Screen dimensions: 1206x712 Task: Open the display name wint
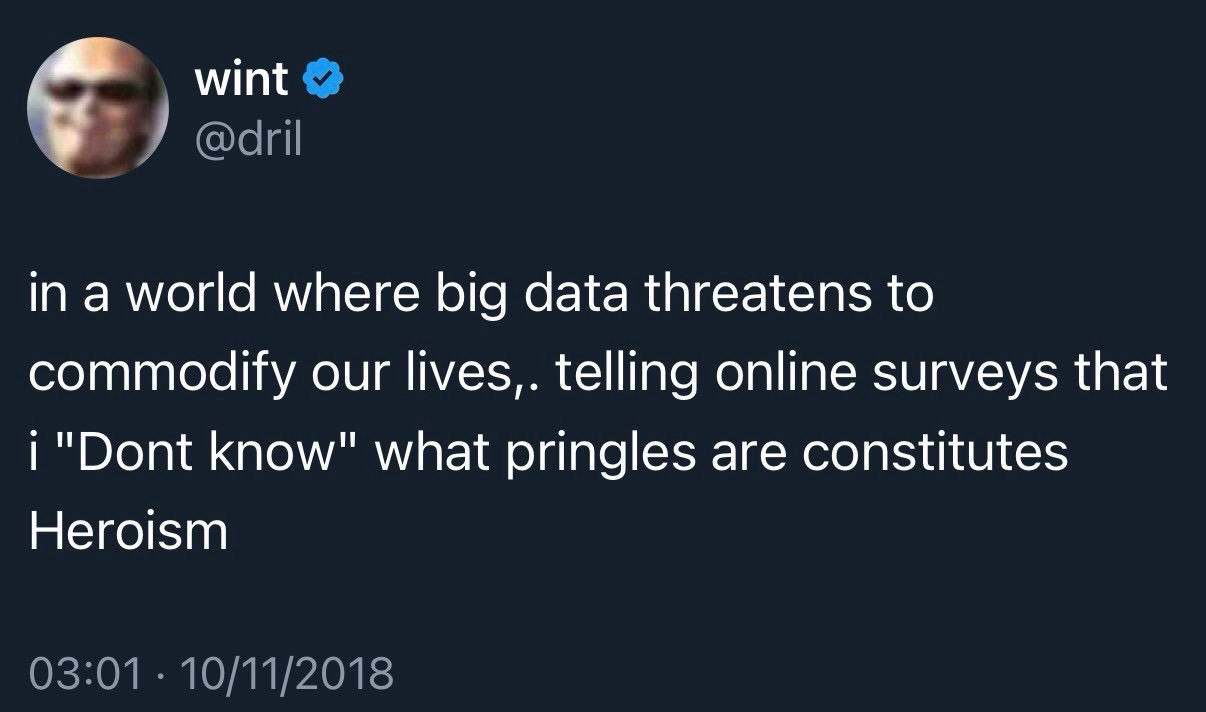[242, 79]
